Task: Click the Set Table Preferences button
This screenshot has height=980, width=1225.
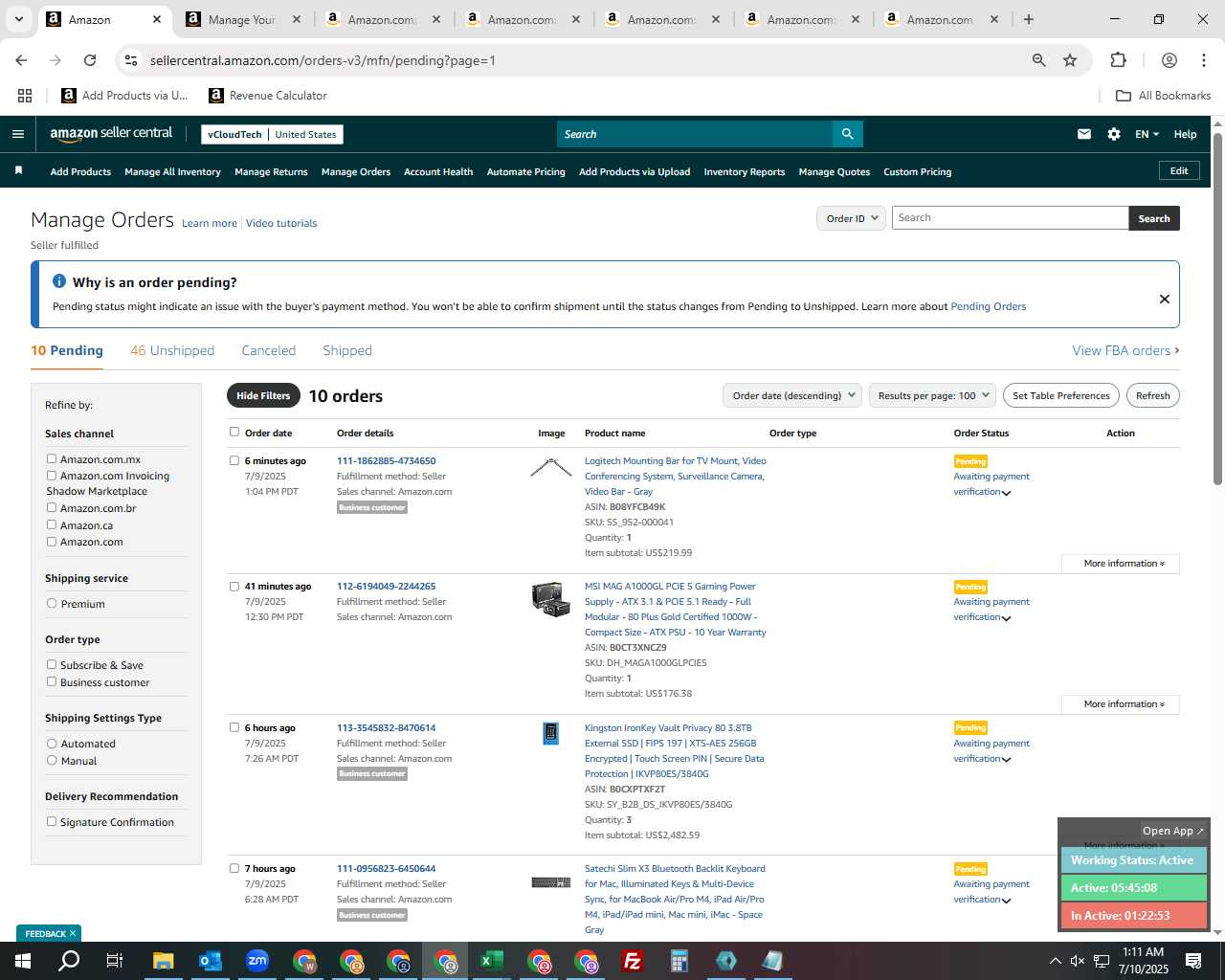Action: (1061, 395)
